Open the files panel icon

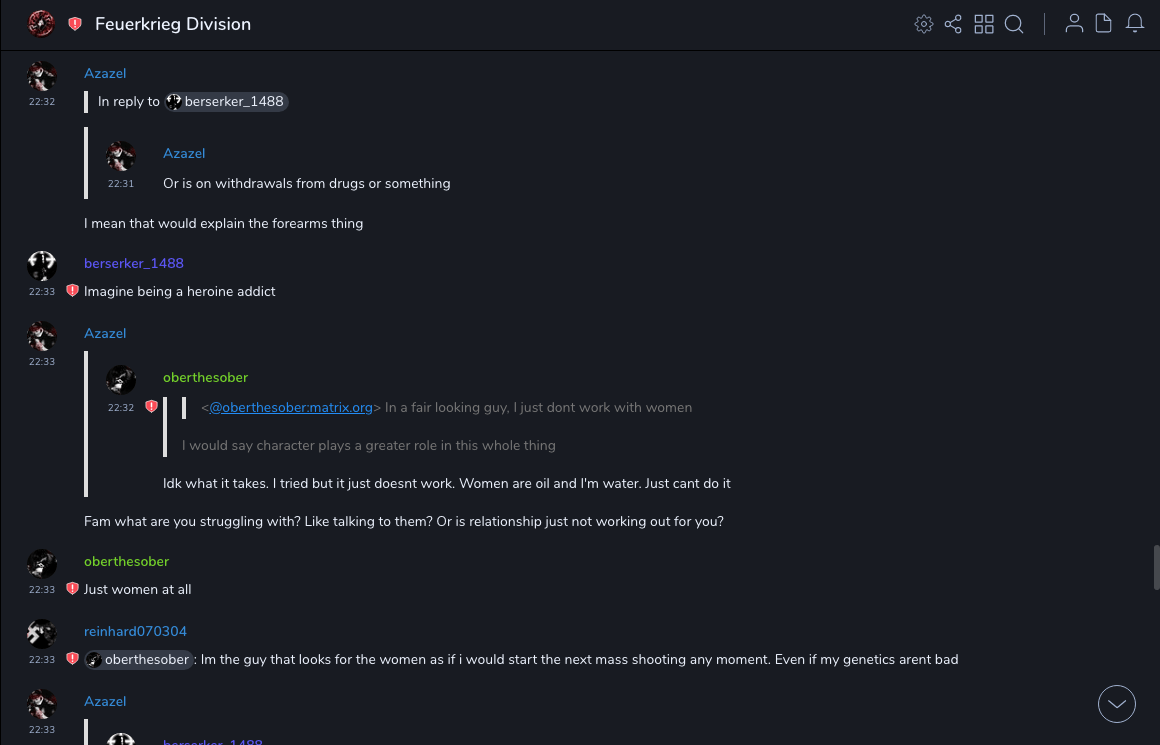(1104, 24)
